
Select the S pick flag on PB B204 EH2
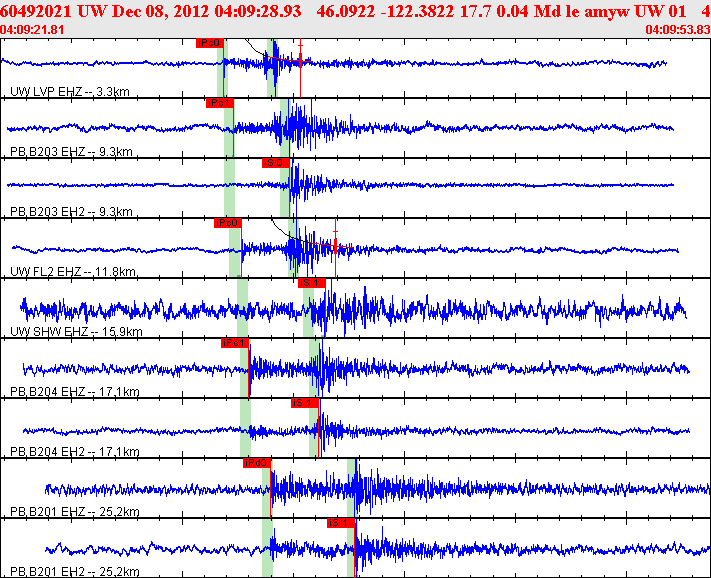click(304, 403)
